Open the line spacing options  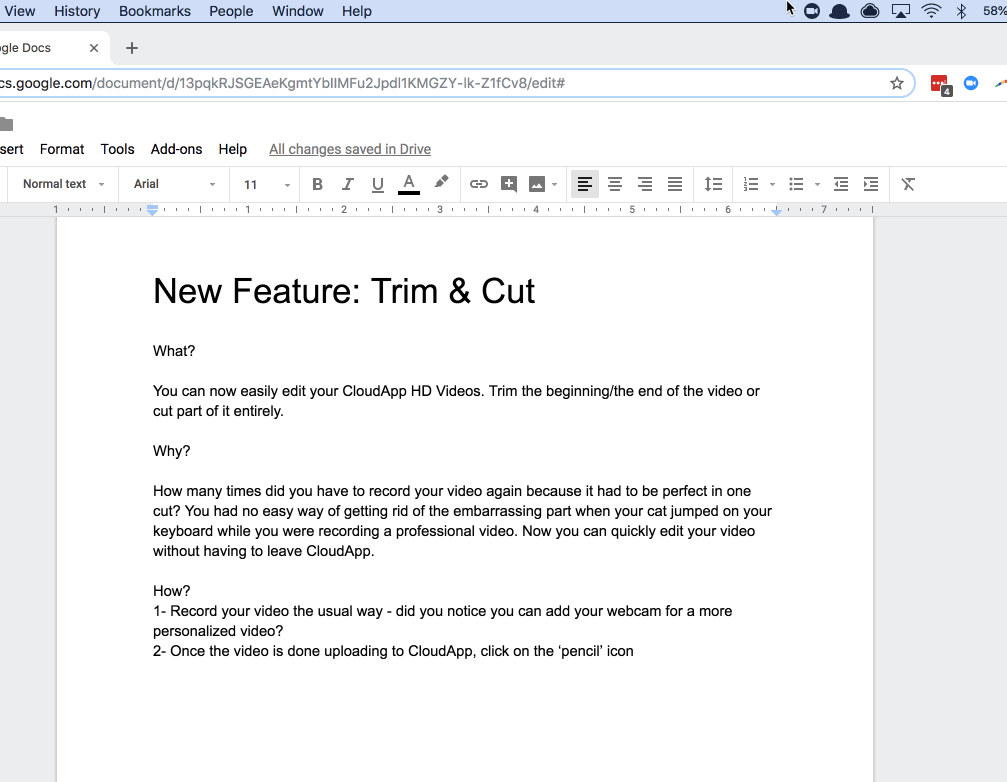(713, 184)
